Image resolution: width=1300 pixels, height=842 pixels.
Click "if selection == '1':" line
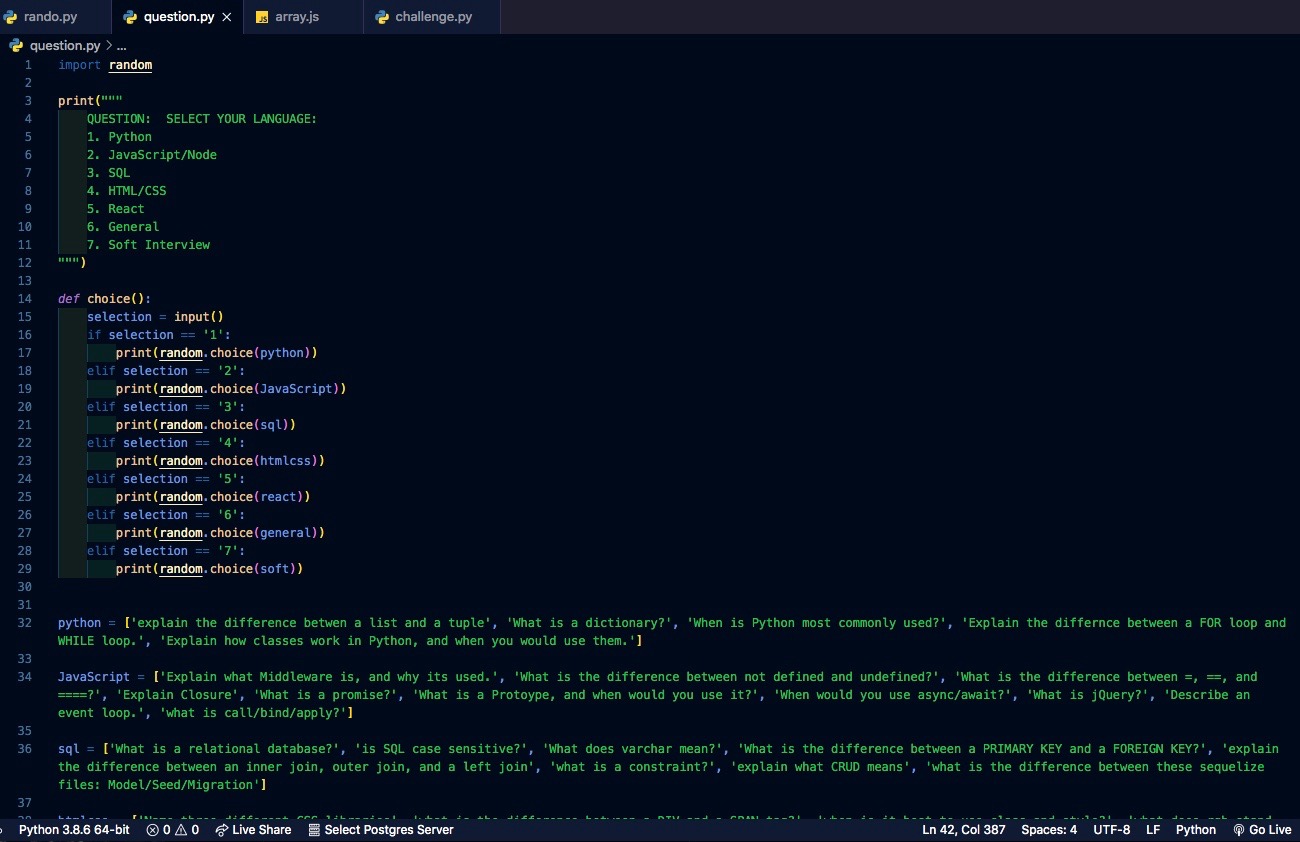pyautogui.click(x=159, y=335)
